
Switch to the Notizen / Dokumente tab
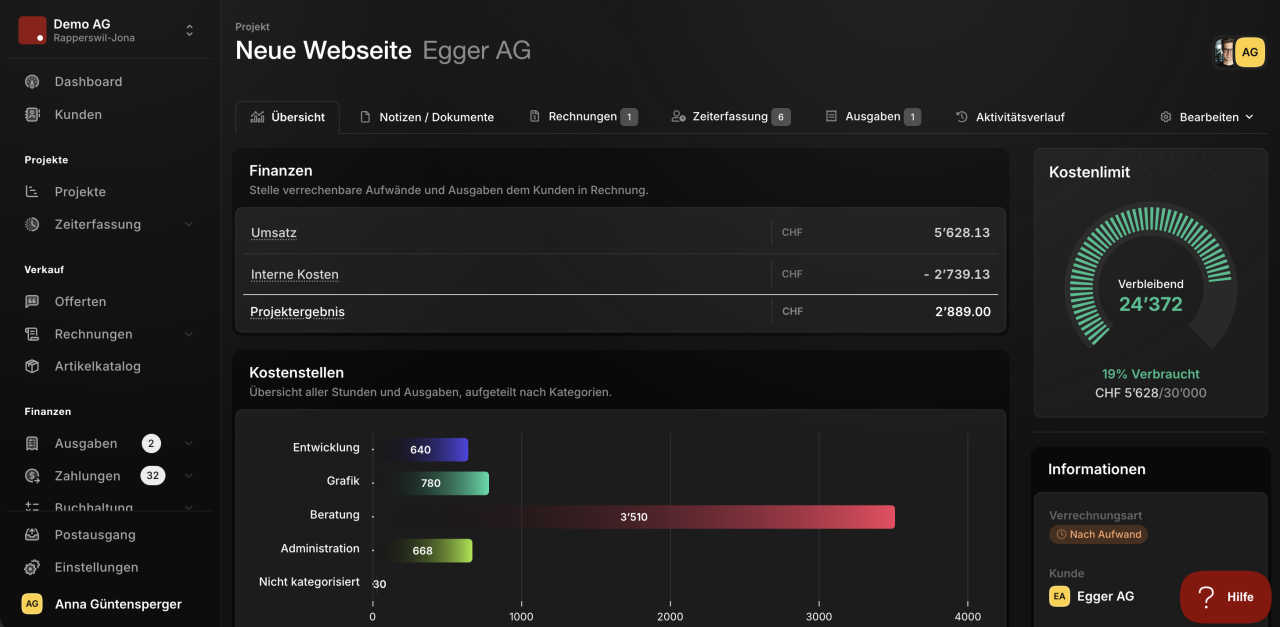click(427, 117)
